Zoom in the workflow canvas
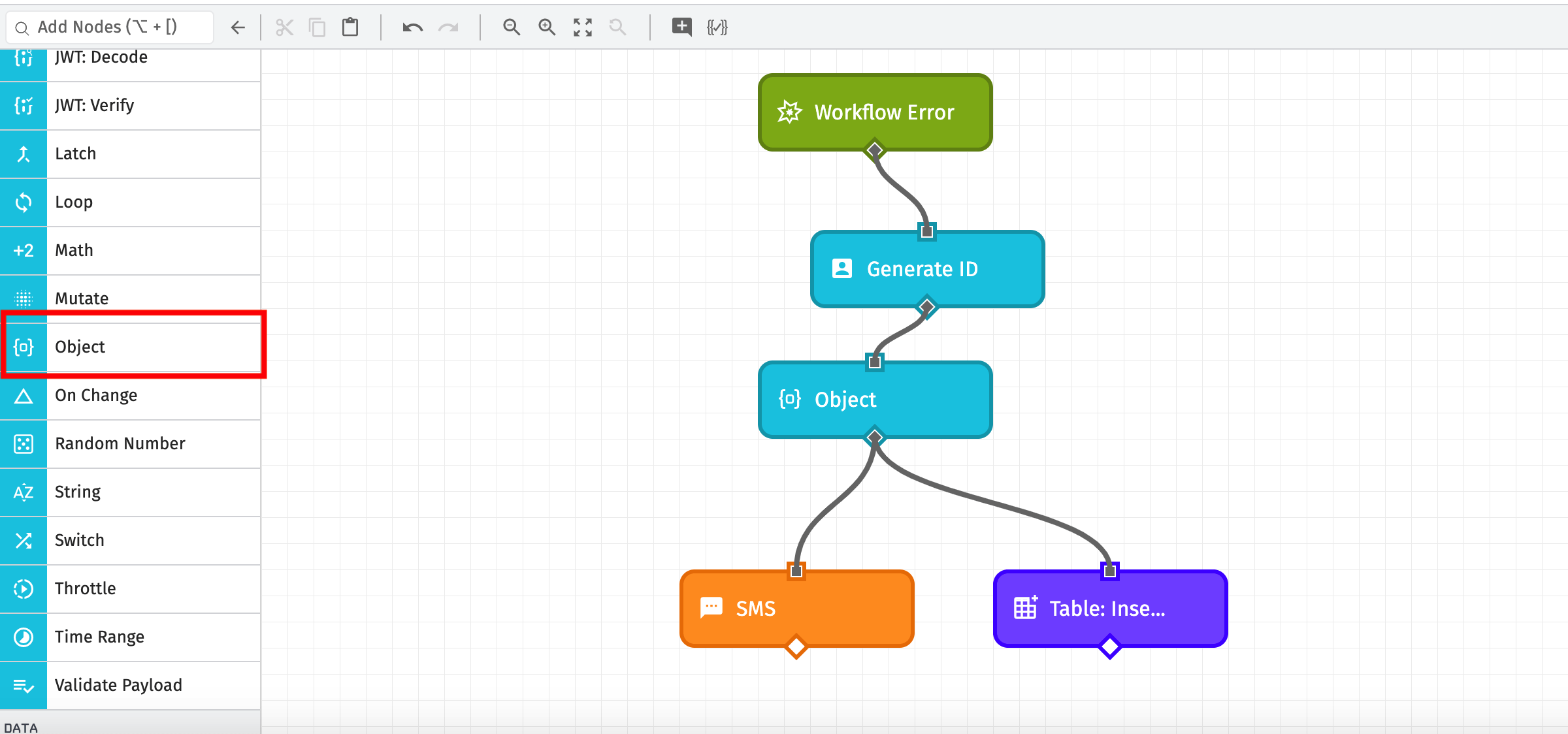This screenshot has width=1568, height=734. pos(547,27)
